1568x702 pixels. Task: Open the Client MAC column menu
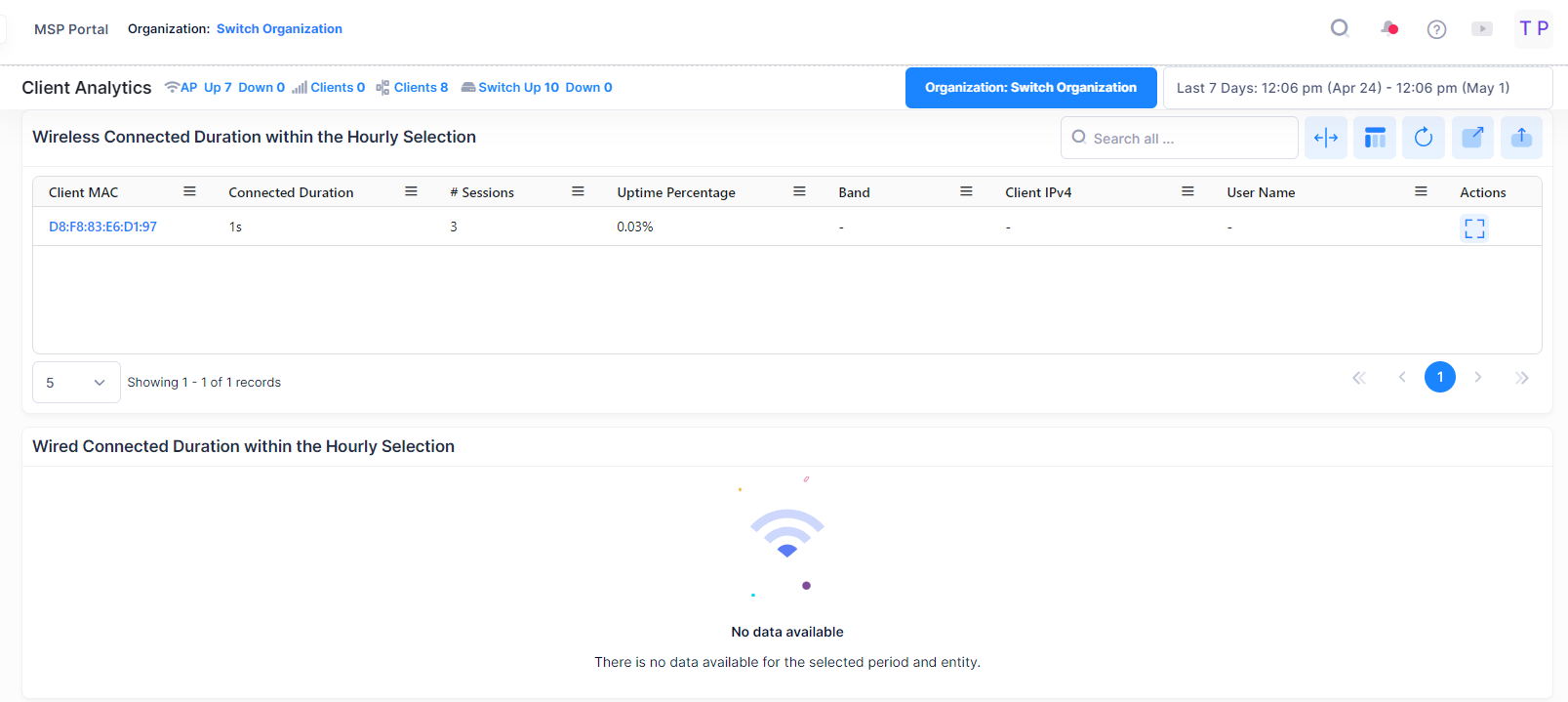189,192
